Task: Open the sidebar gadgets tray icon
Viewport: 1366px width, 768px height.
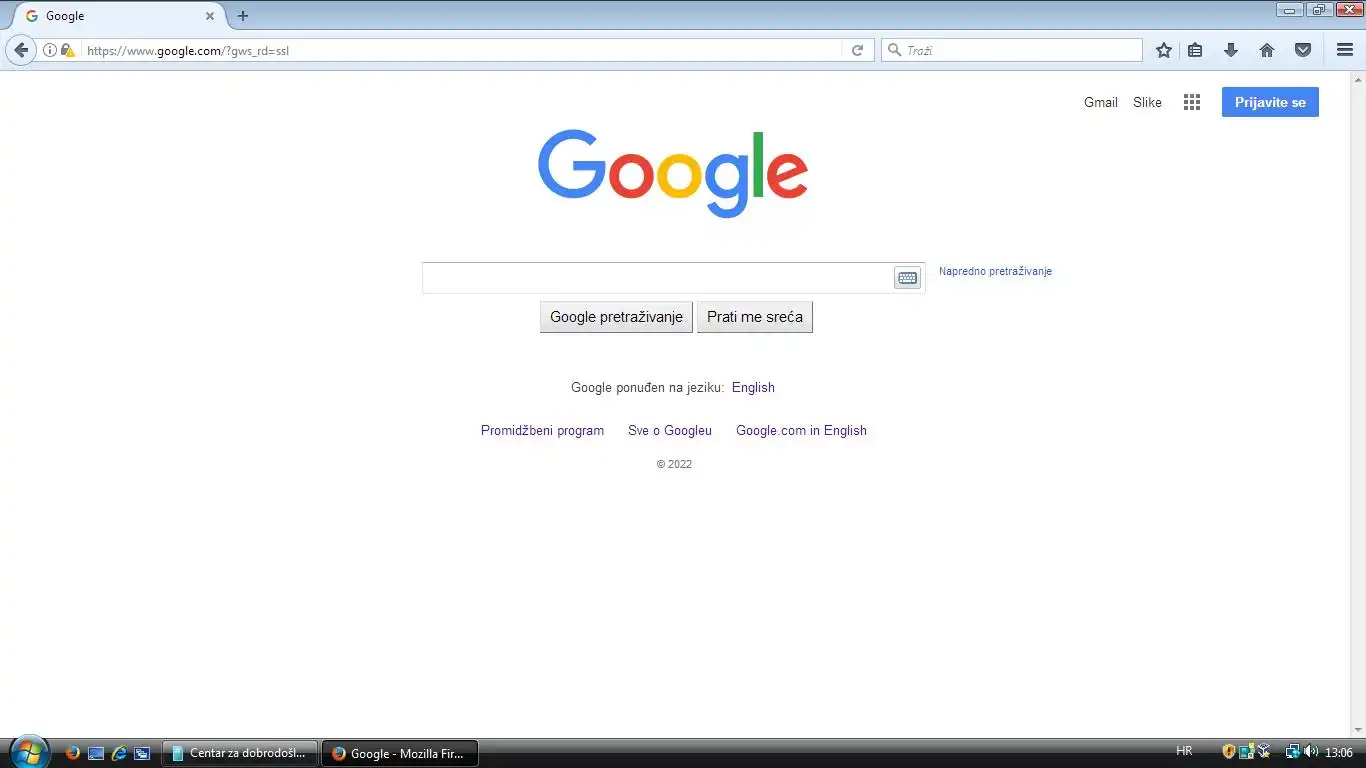Action: (x=1246, y=751)
